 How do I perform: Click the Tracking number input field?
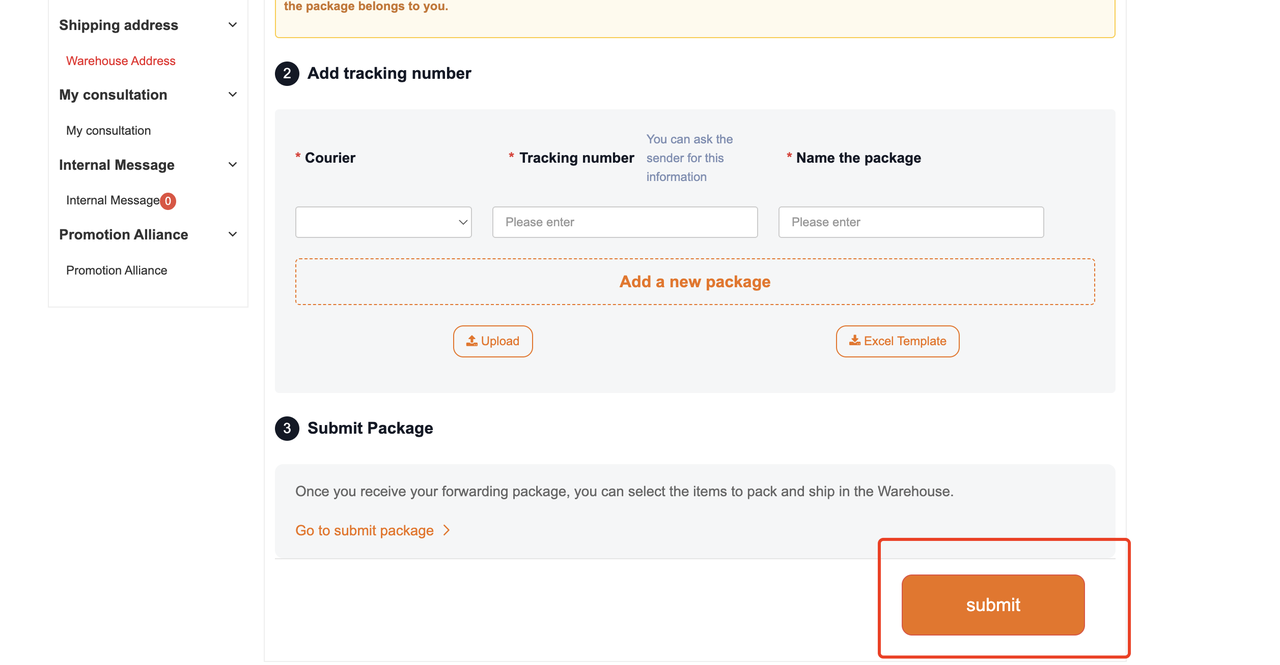pos(625,222)
